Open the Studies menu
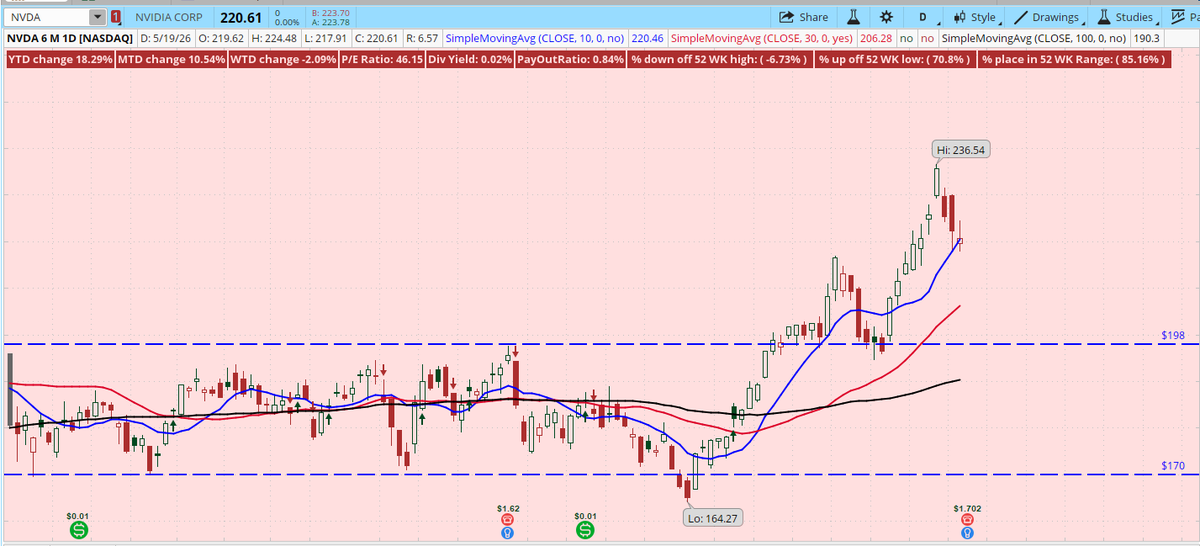Viewport: 1200px width, 546px height. point(1127,17)
